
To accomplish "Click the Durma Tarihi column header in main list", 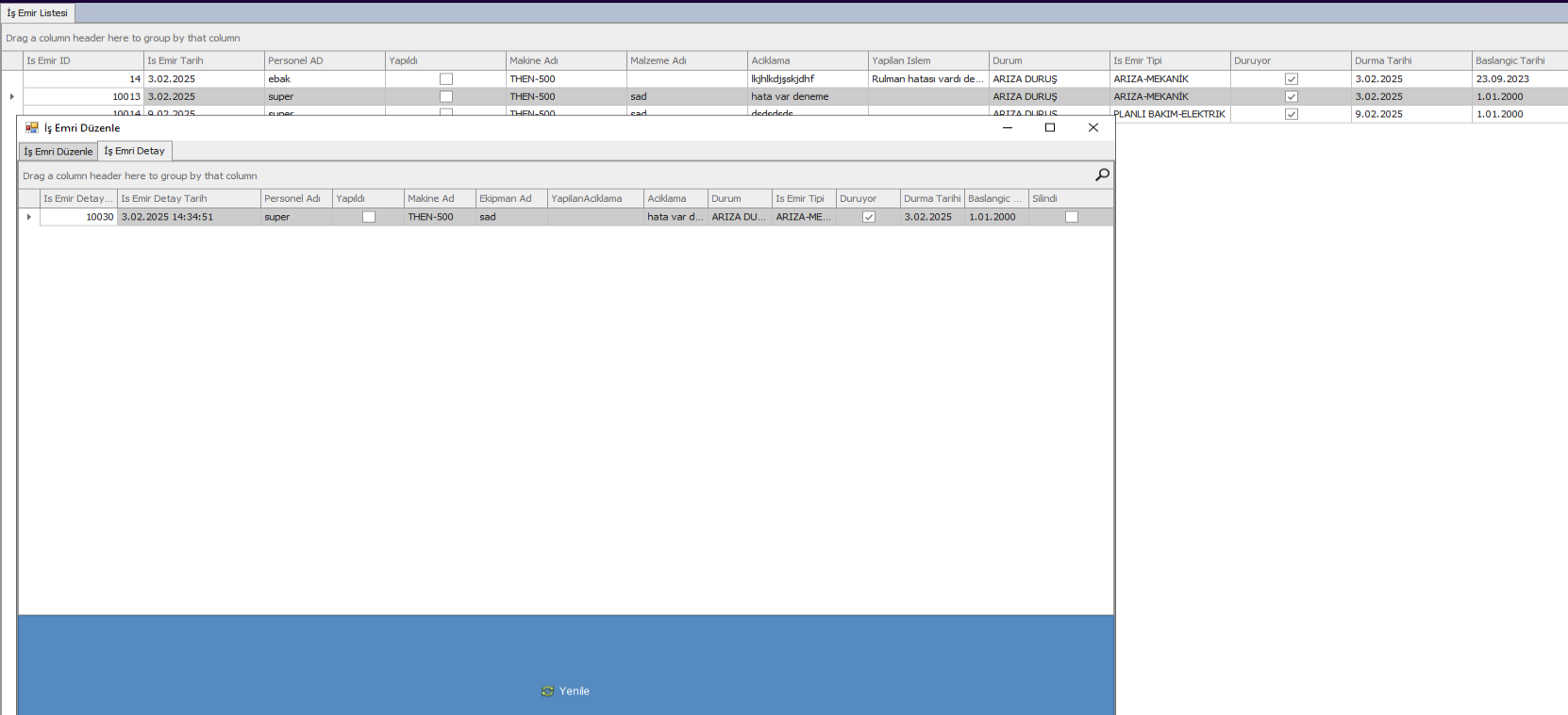I will [x=1410, y=60].
